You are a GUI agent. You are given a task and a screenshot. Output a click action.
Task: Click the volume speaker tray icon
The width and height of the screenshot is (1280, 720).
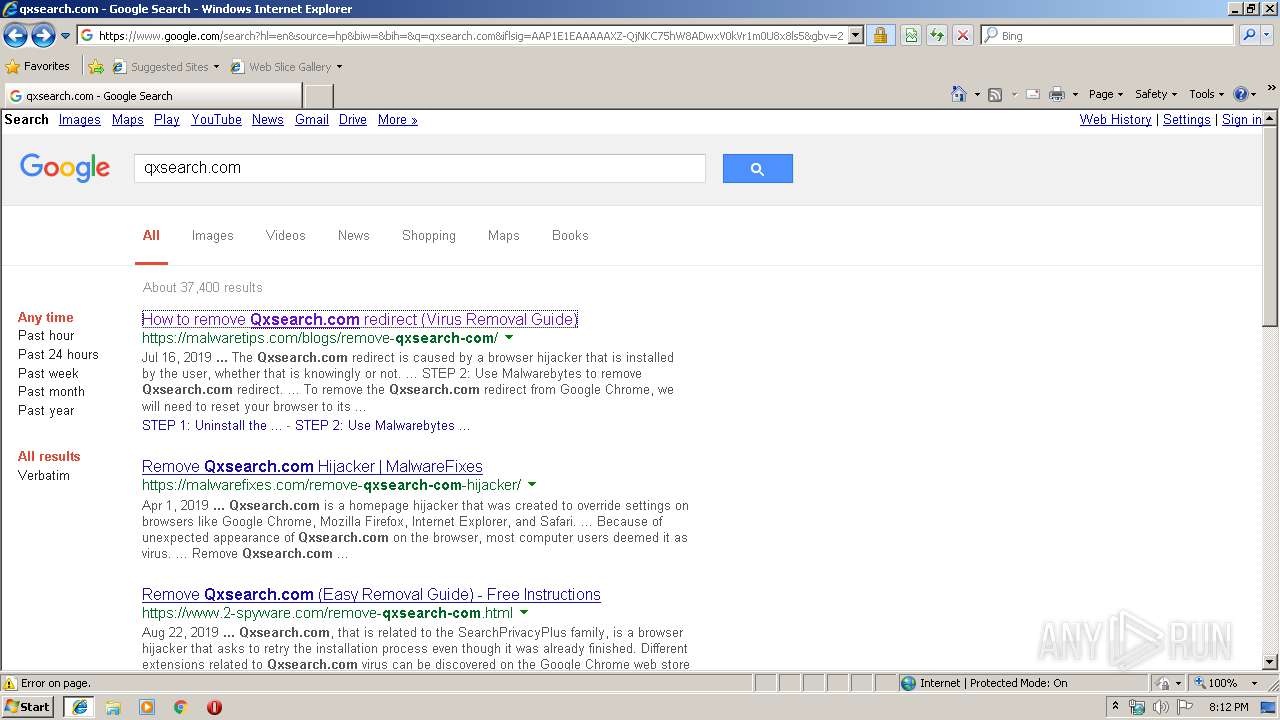1160,707
